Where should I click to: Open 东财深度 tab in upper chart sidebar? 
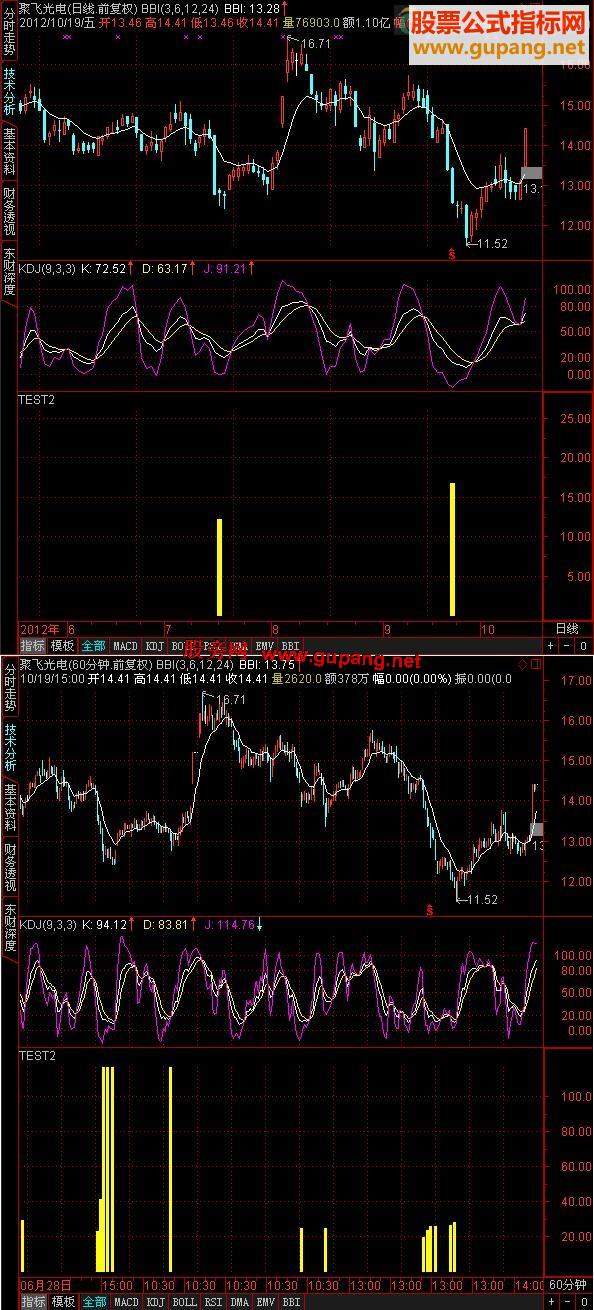tap(9, 272)
